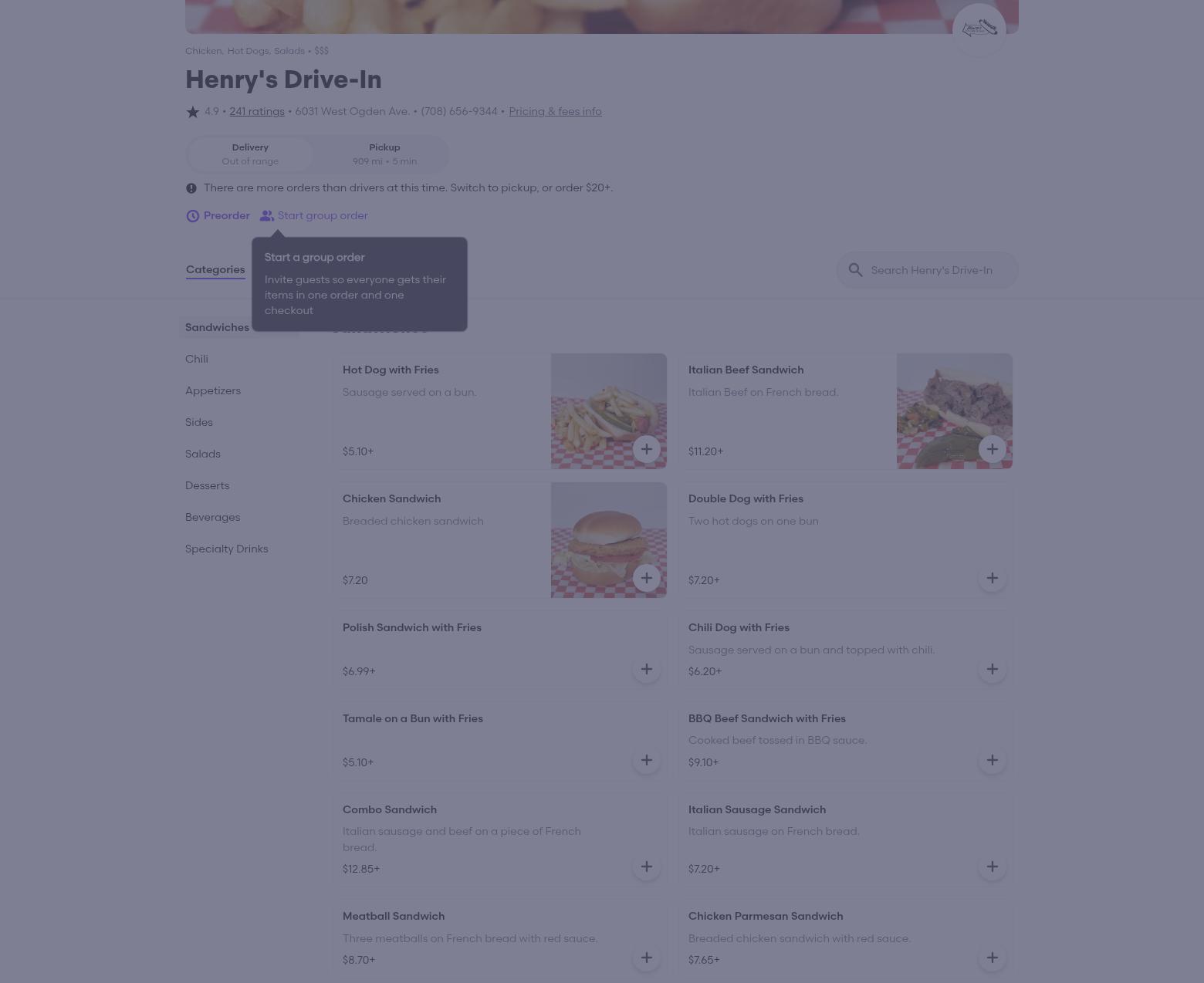Jump to Desserts category

click(x=208, y=485)
